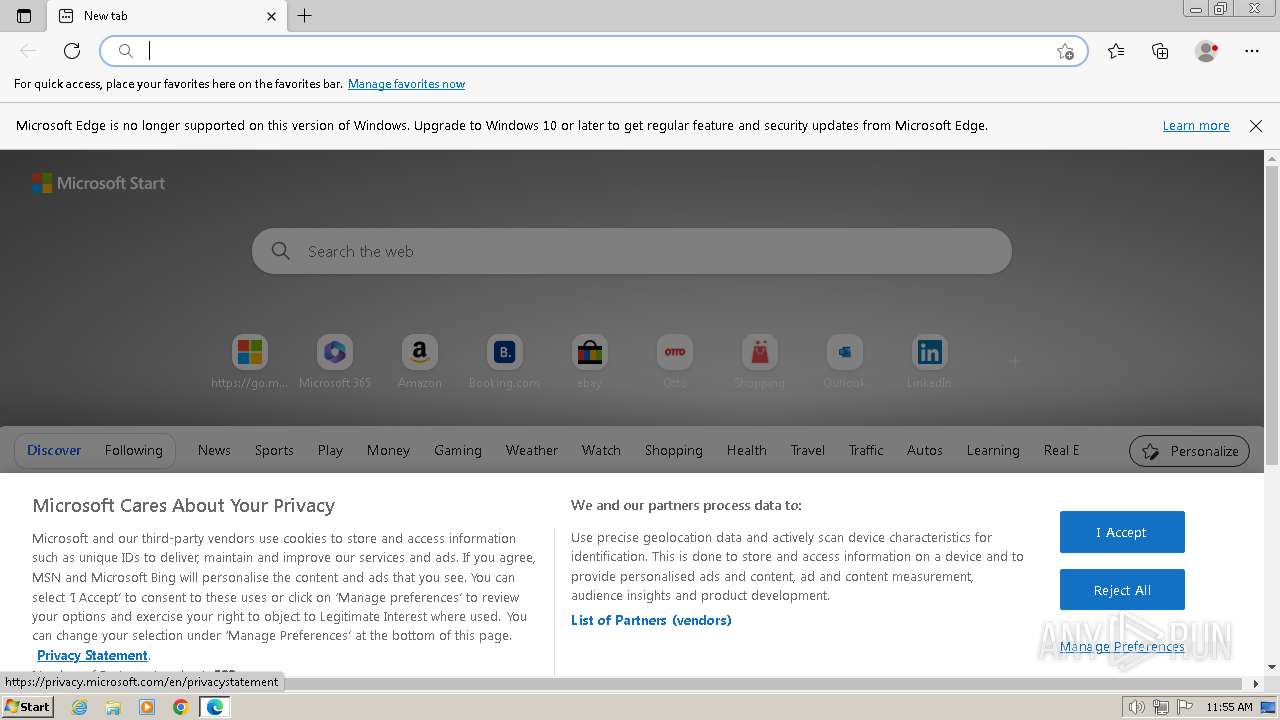Close the New tab tab

pyautogui.click(x=271, y=16)
